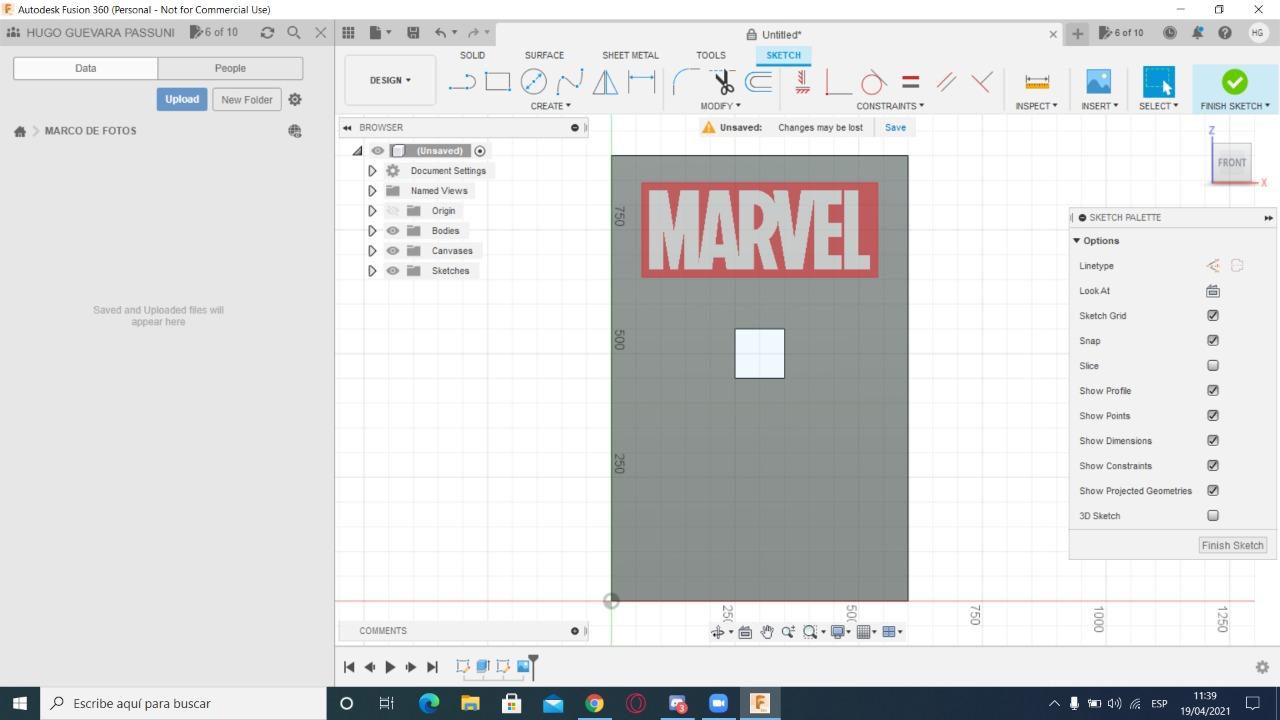Viewport: 1280px width, 720px height.
Task: Open the MODIFY dropdown menu
Action: coord(721,106)
